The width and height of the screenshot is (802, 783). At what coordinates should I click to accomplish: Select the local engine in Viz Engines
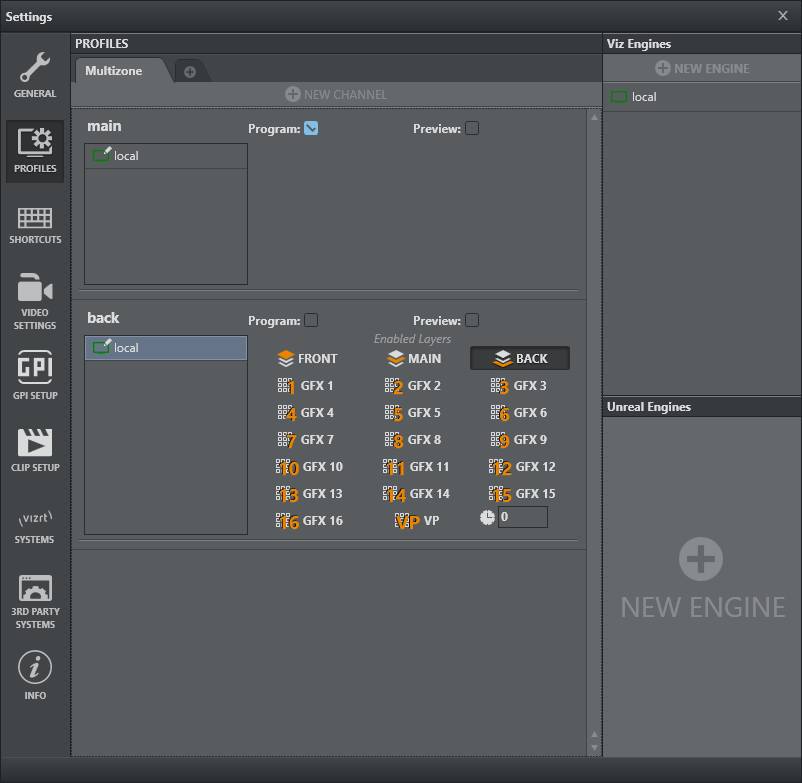pyautogui.click(x=643, y=97)
